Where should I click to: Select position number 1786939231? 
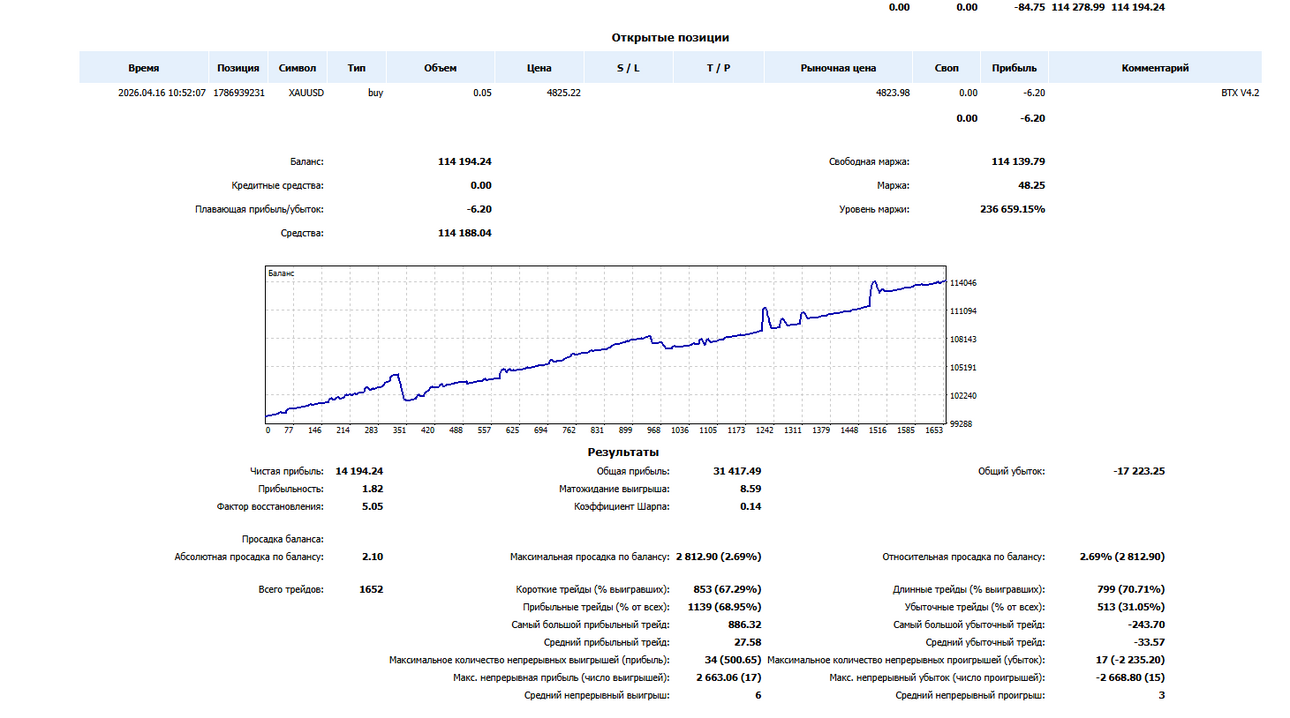pyautogui.click(x=239, y=92)
